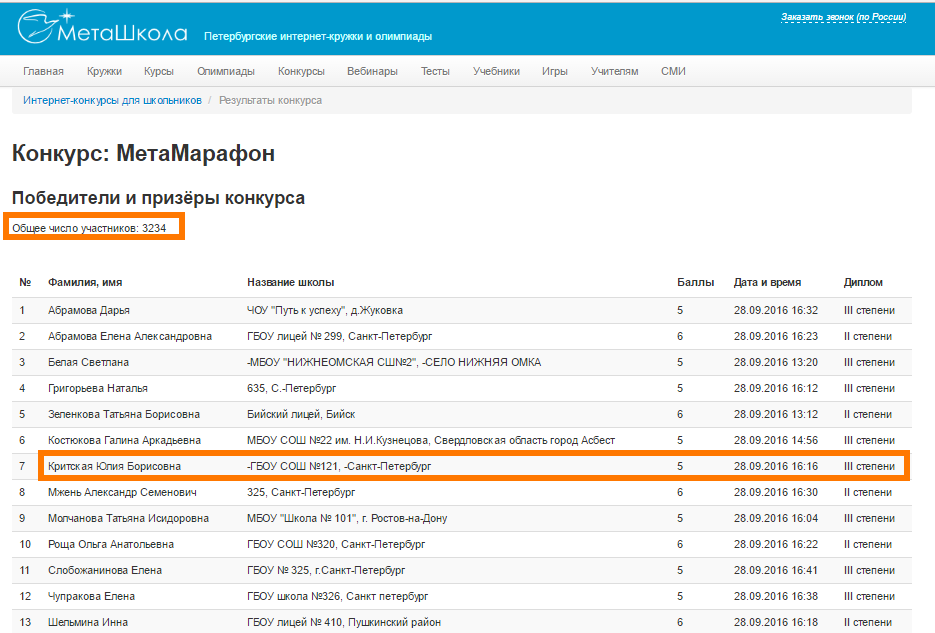Go to the Учебники section
This screenshot has height=633, width=935.
496,71
